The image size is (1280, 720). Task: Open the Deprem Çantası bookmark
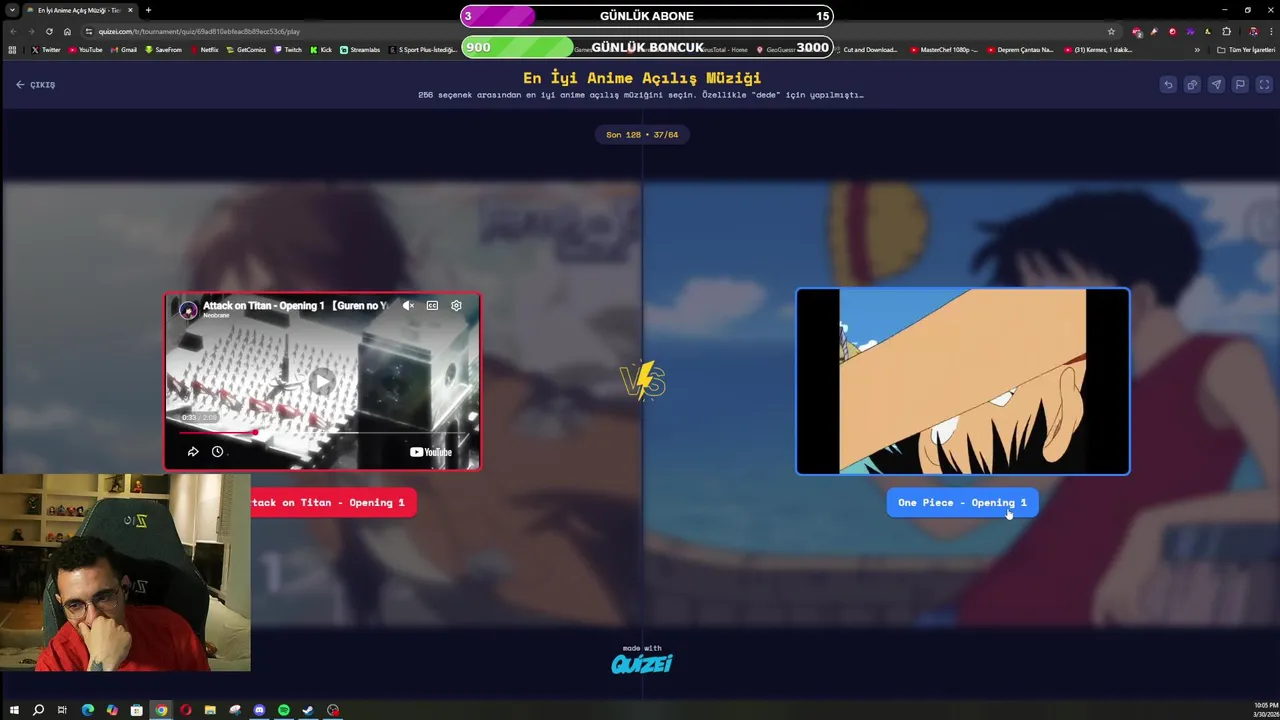pos(1020,50)
